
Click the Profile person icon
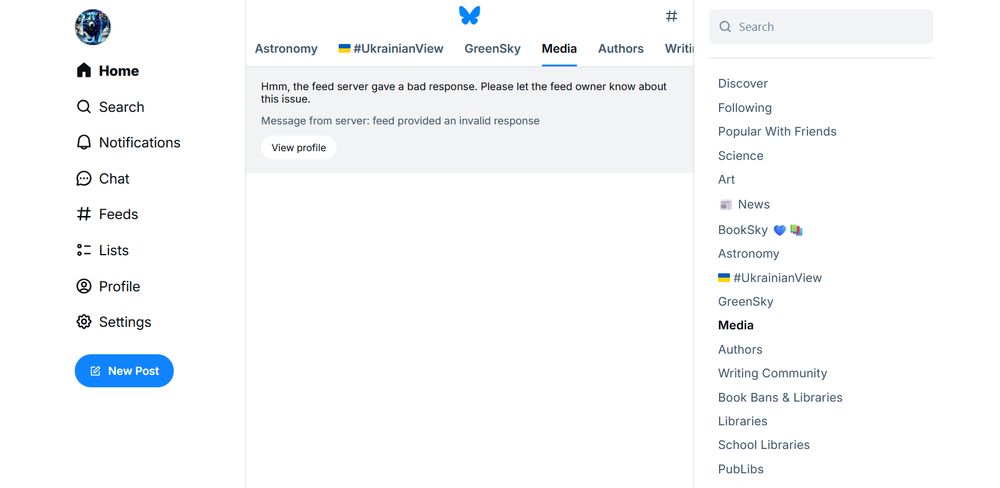pos(84,286)
